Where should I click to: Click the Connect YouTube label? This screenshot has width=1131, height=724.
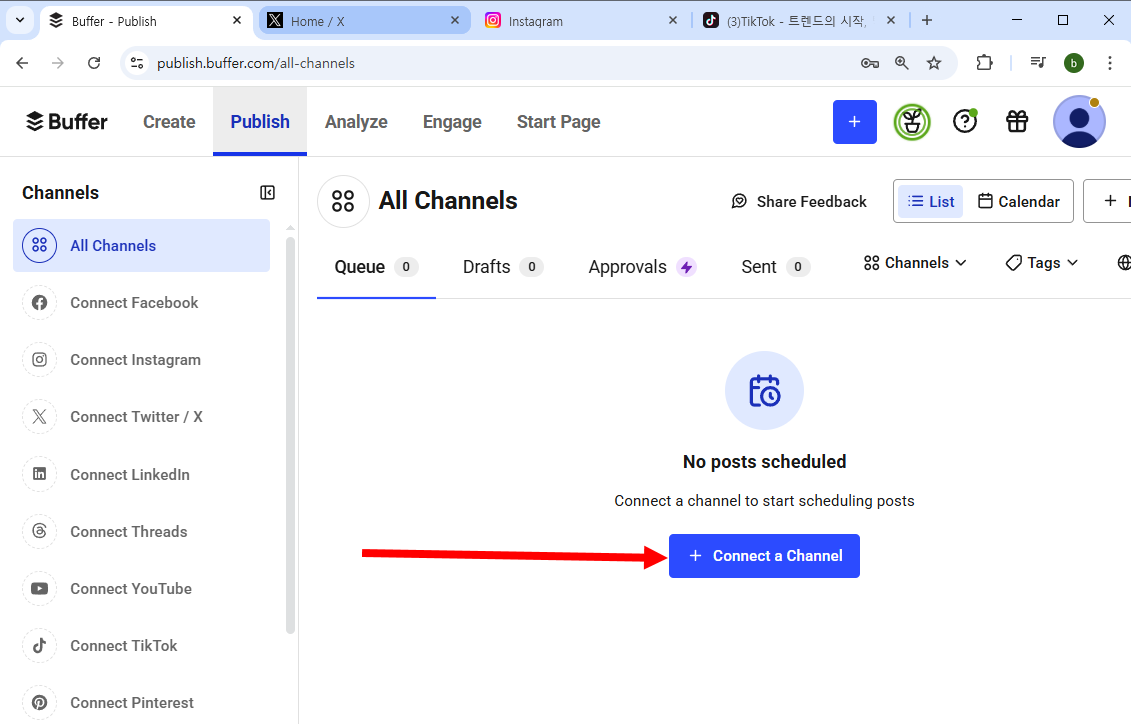pyautogui.click(x=131, y=588)
